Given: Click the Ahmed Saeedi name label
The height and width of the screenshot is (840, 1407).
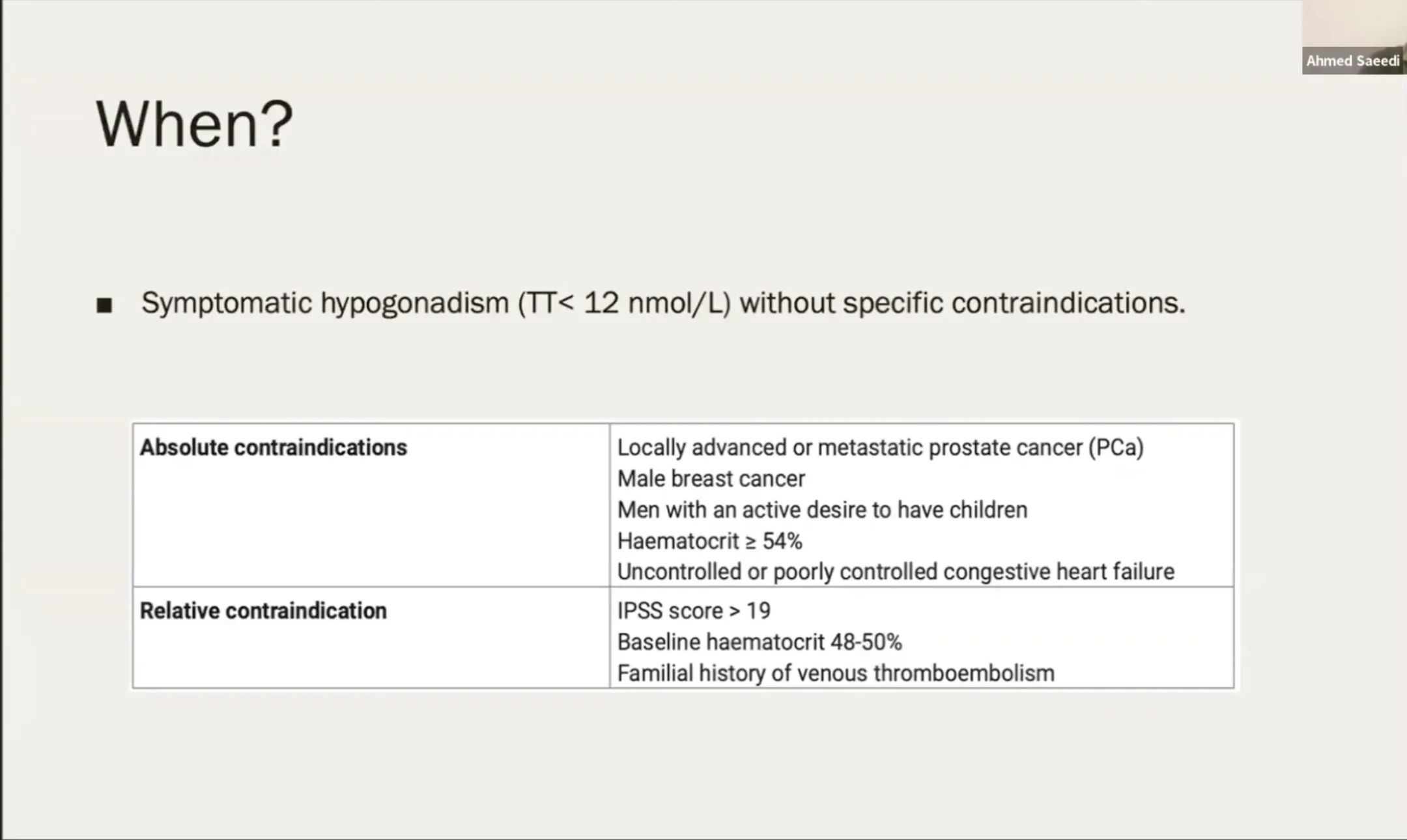Looking at the screenshot, I should [x=1352, y=61].
